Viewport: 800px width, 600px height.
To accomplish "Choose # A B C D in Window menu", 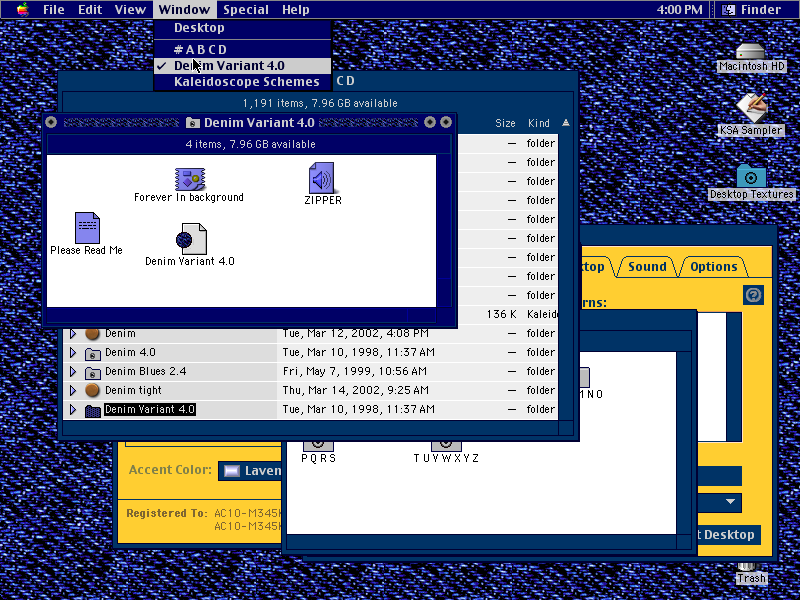I will tap(242, 49).
